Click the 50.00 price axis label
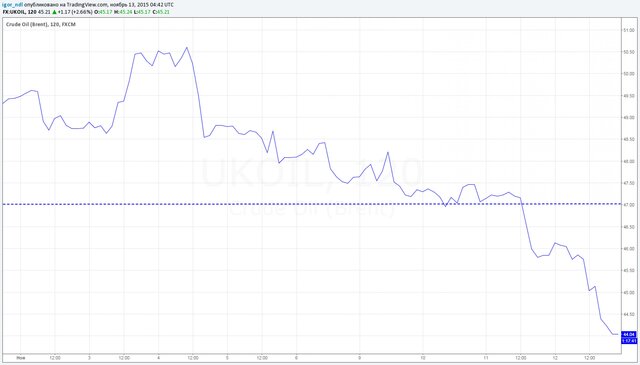 pyautogui.click(x=629, y=74)
